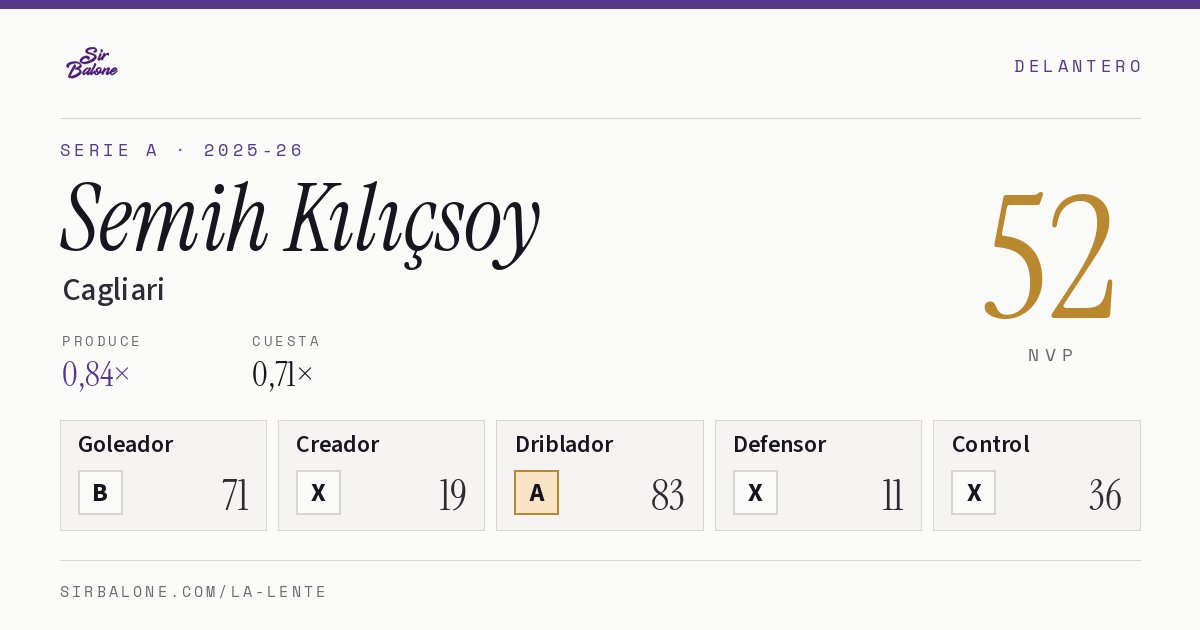1200x630 pixels.
Task: Click the X grade badge under Control
Action: (x=973, y=493)
